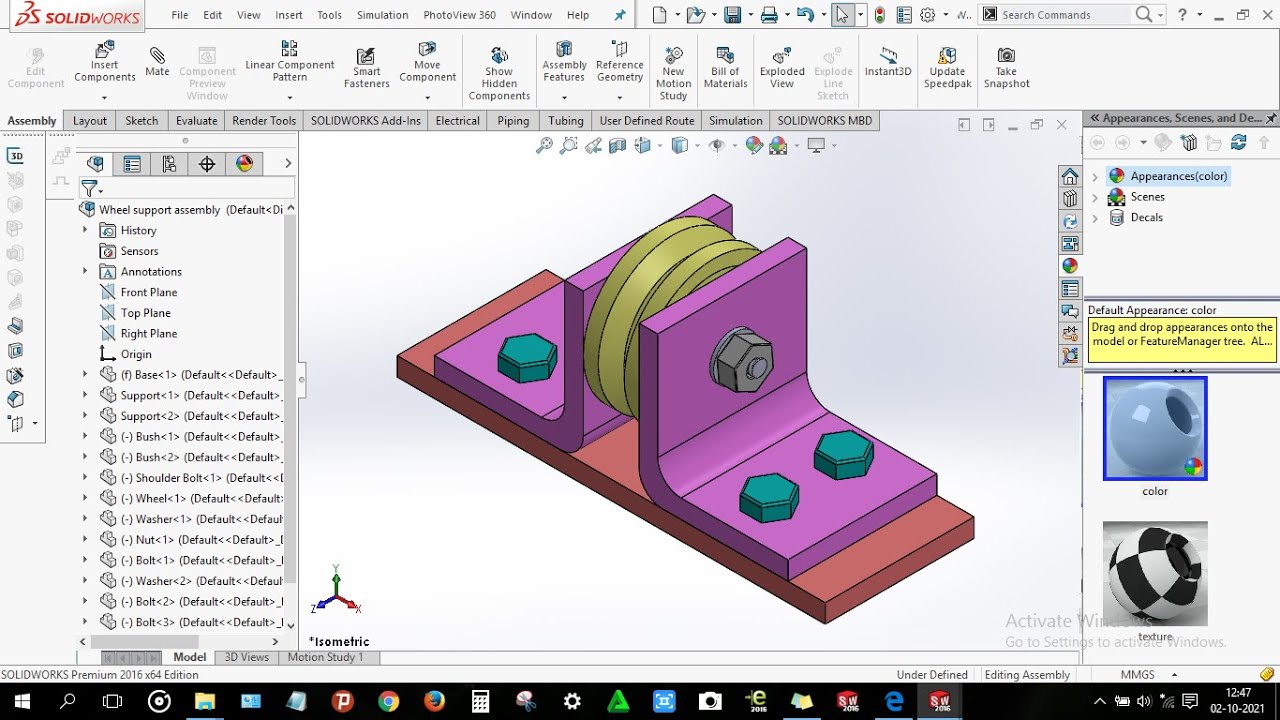
Task: Open File Explorer from the taskbar
Action: 204,701
